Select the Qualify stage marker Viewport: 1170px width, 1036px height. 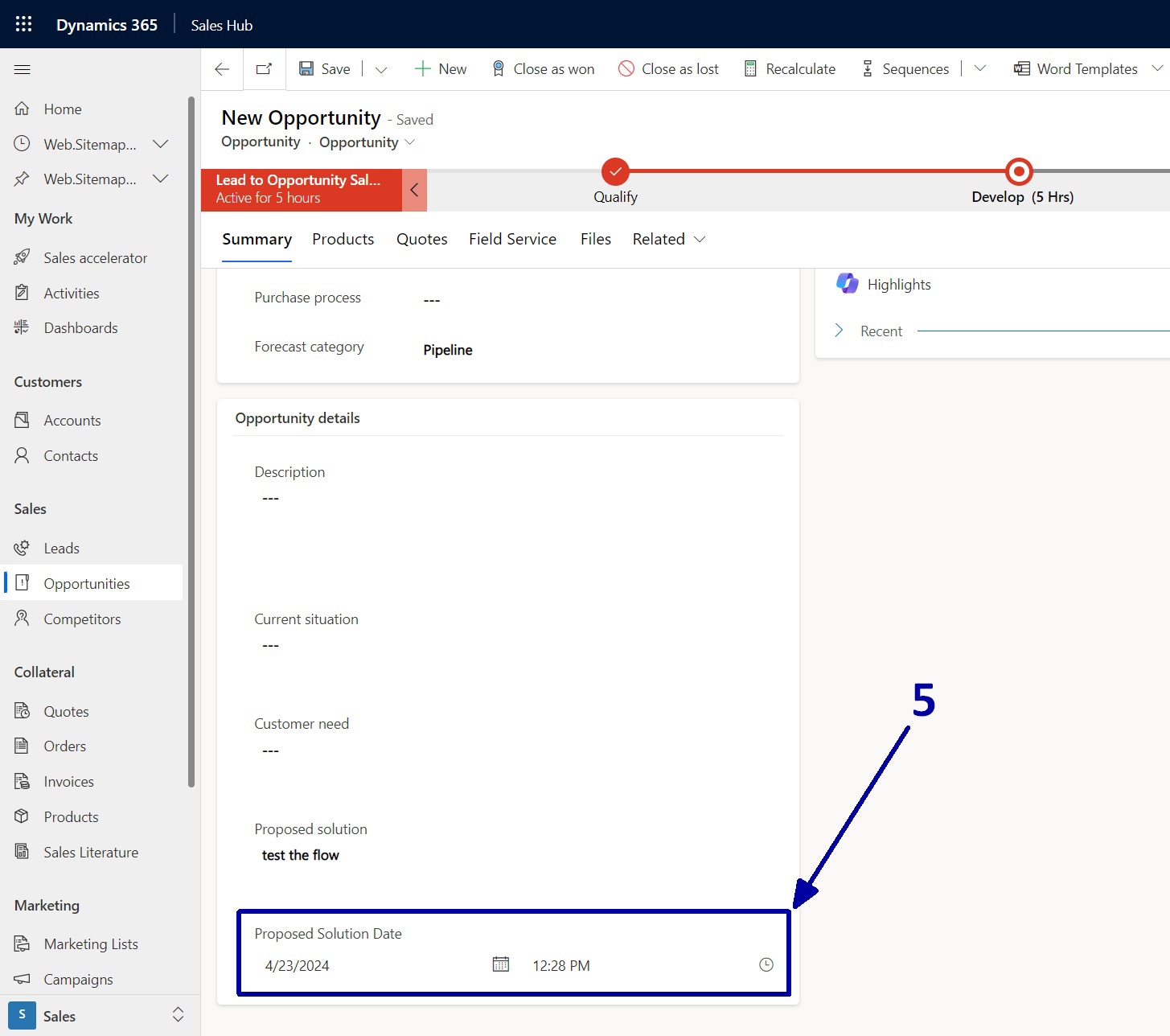[x=615, y=171]
